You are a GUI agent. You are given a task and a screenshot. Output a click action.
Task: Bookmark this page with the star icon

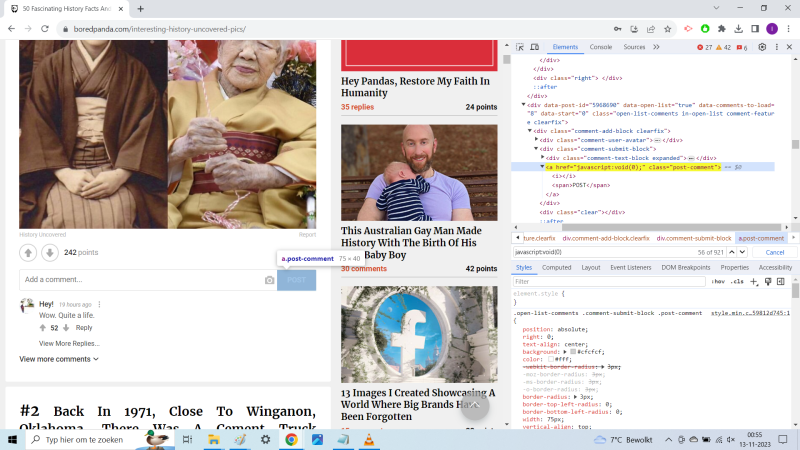tap(667, 29)
